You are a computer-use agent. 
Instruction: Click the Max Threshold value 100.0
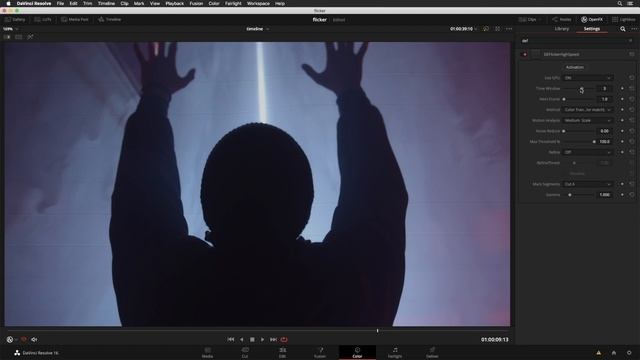tap(604, 142)
